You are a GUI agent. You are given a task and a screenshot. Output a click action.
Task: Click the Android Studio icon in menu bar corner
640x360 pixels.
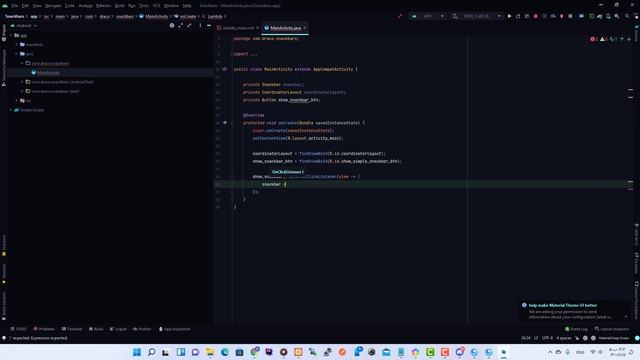coord(5,6)
